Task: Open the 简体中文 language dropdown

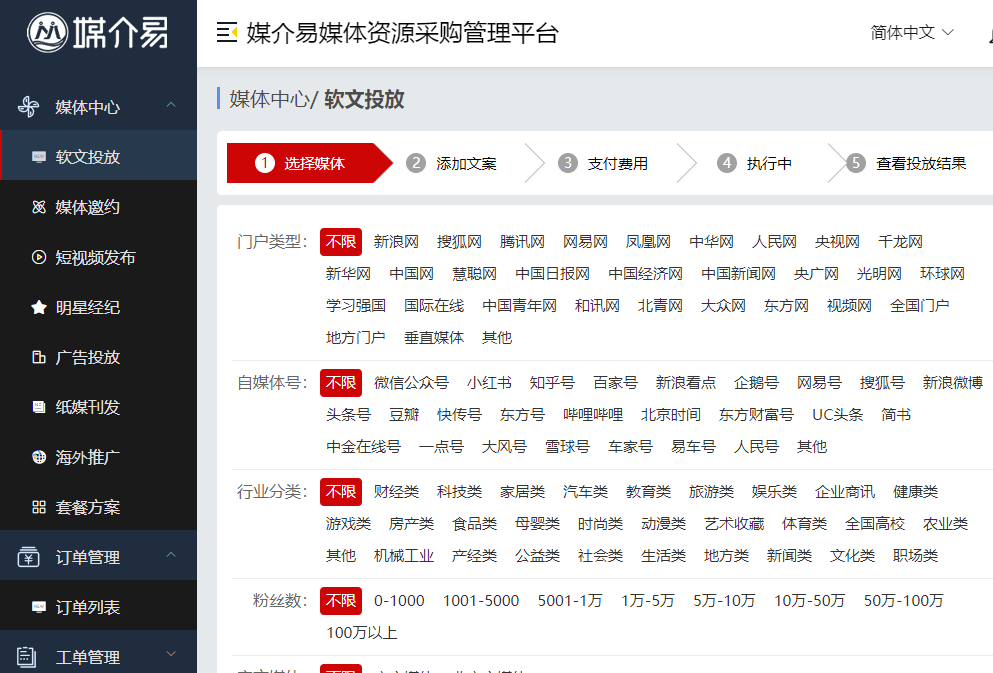Action: click(x=912, y=33)
